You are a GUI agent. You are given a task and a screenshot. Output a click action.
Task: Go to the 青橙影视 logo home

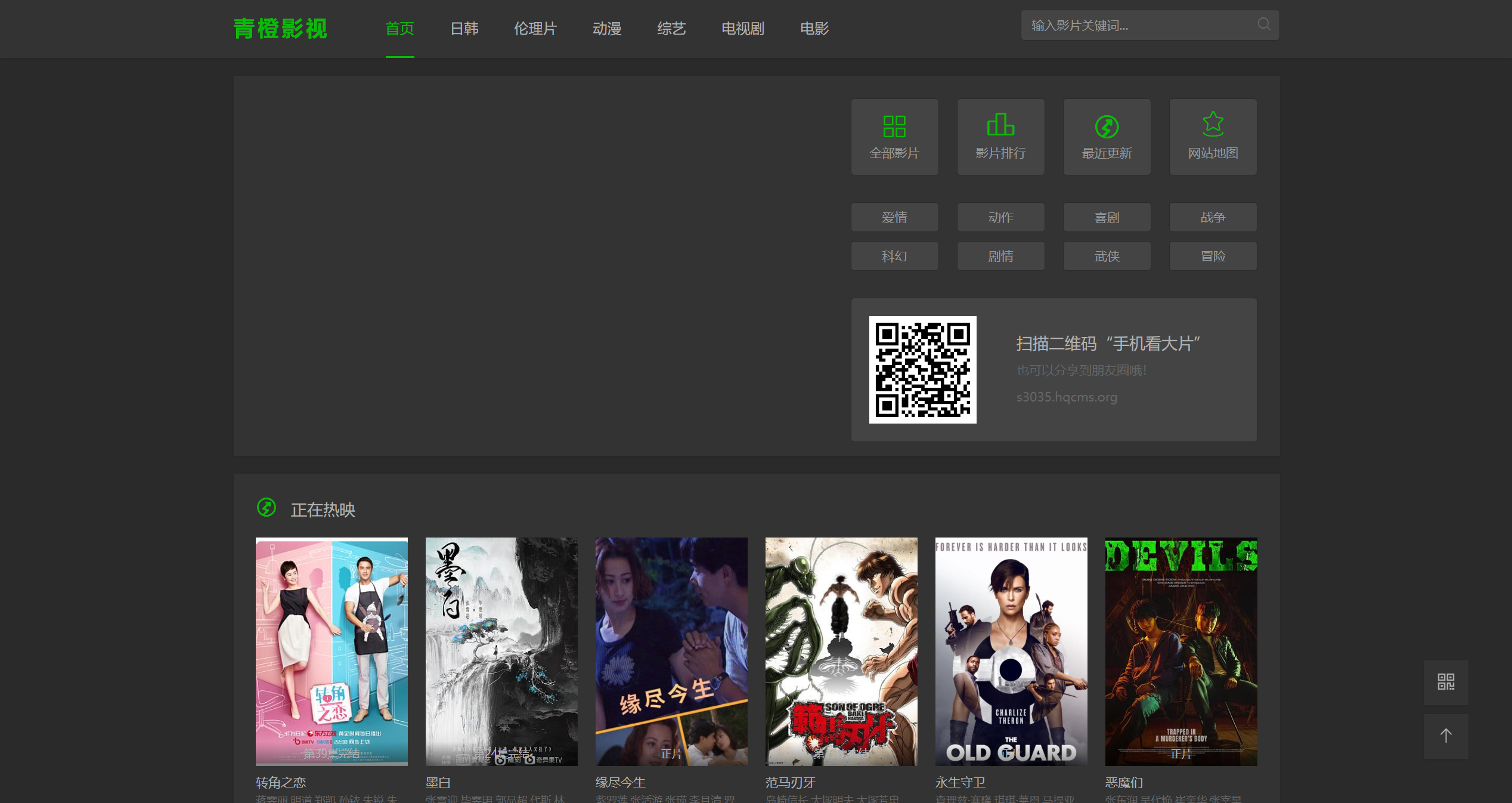[x=280, y=29]
